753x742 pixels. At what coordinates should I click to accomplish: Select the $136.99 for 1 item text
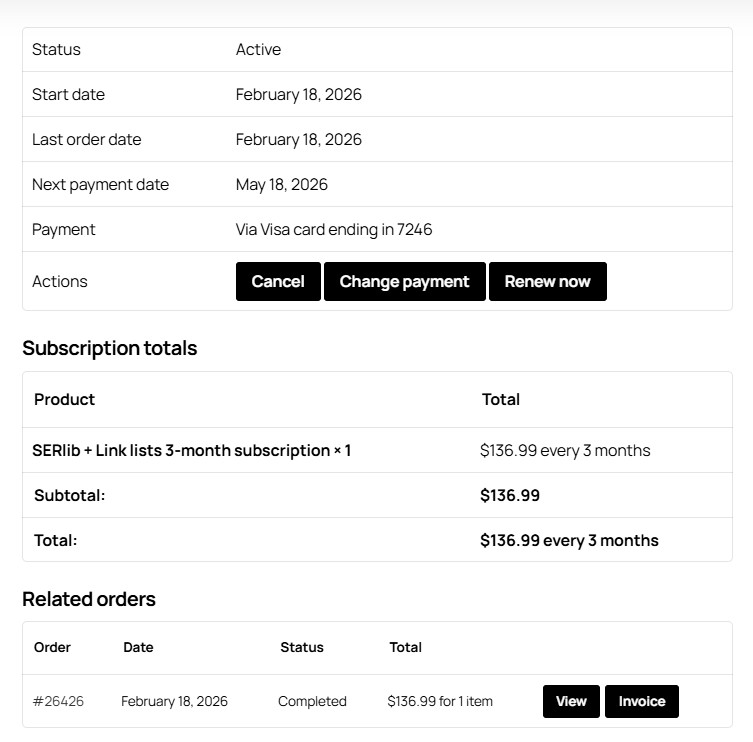[x=440, y=701]
